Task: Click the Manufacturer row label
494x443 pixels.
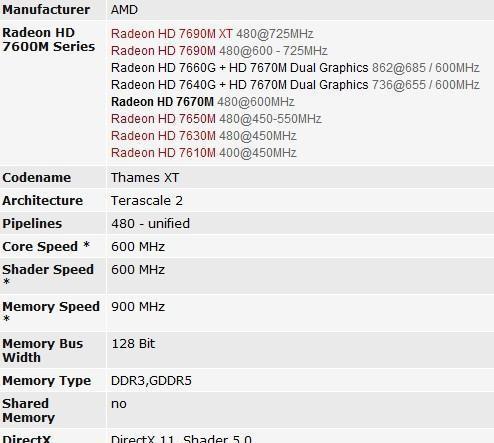Action: (x=46, y=10)
